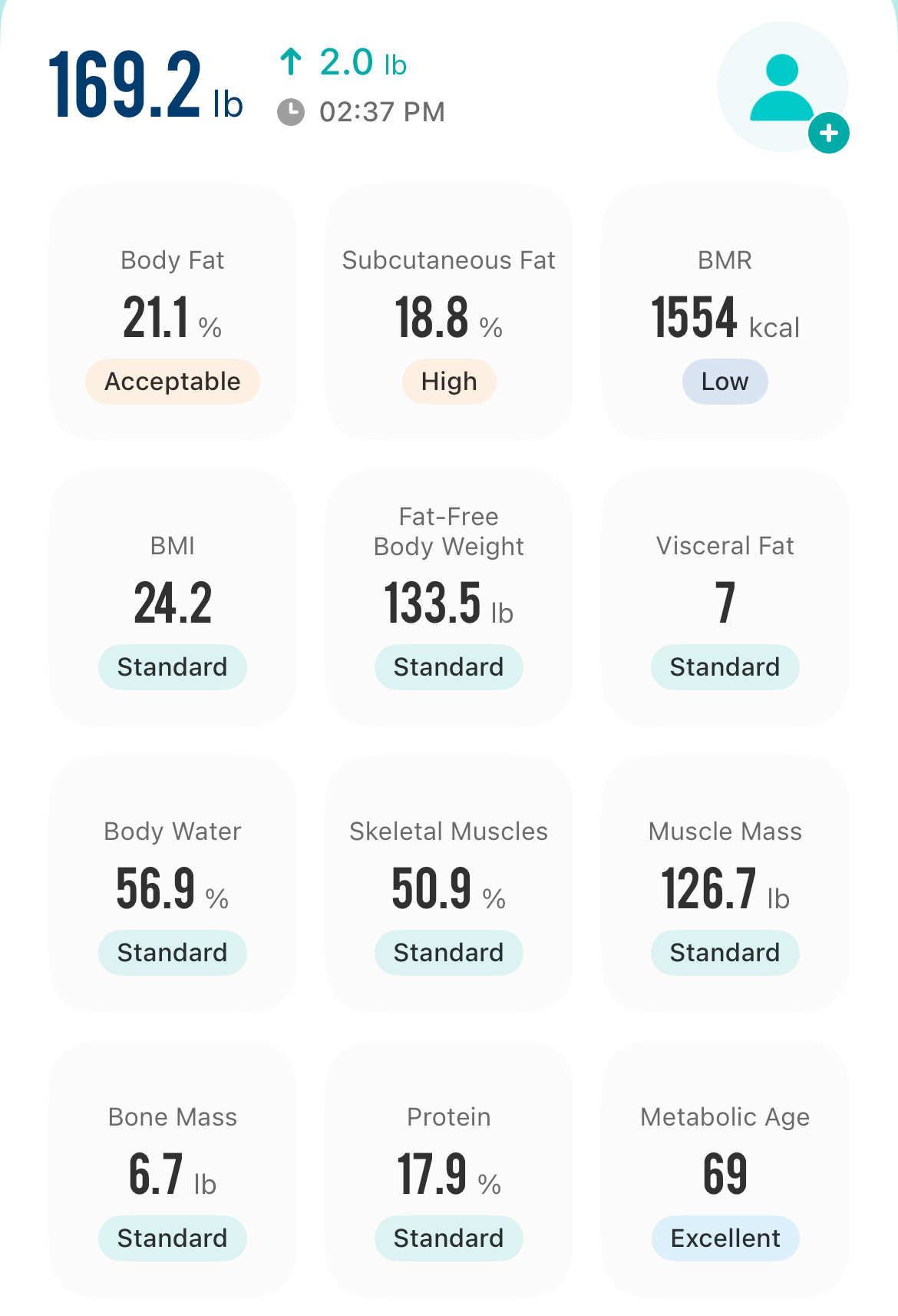Tap the Low status badge under BMR

[x=725, y=382]
